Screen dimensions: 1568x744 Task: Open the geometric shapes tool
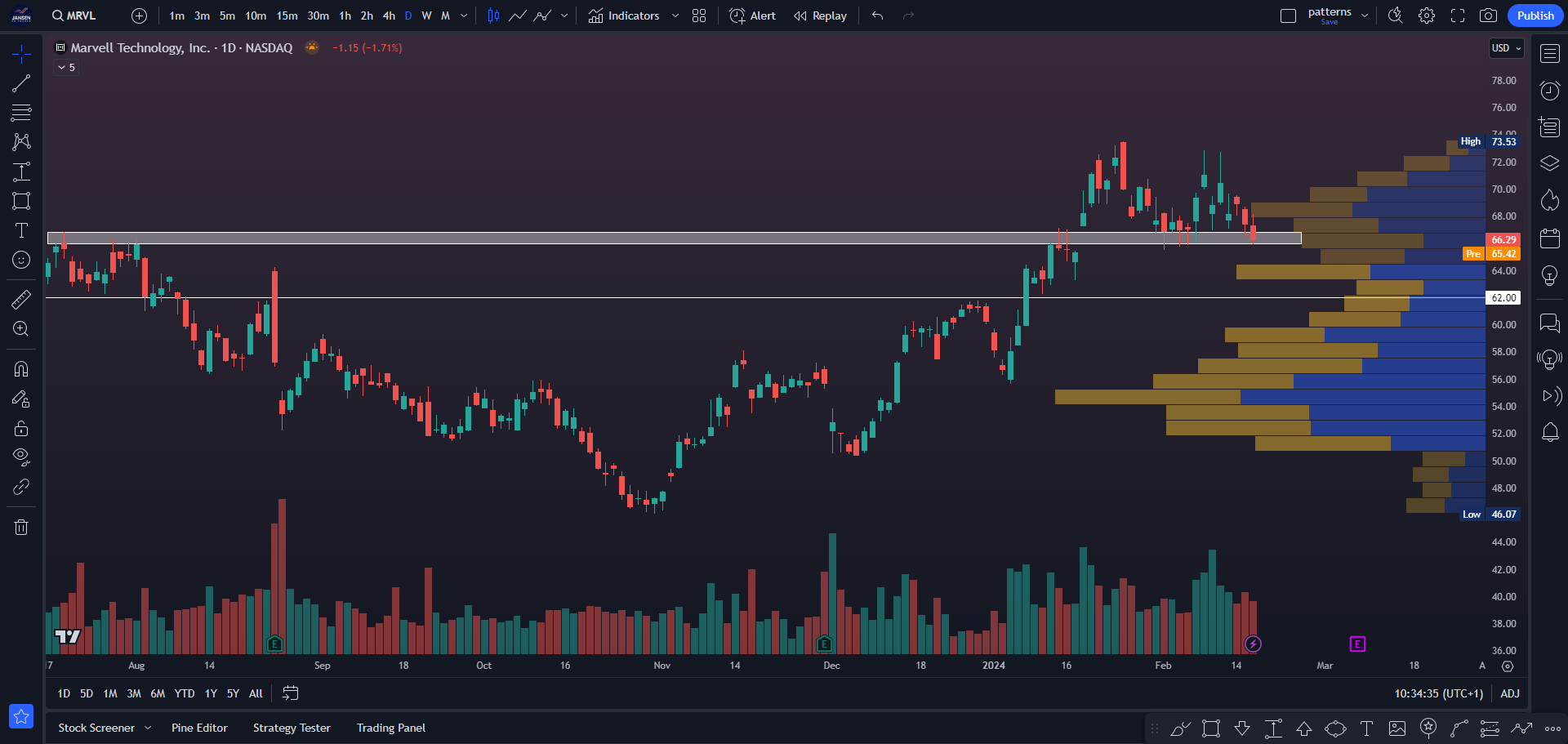pos(21,201)
